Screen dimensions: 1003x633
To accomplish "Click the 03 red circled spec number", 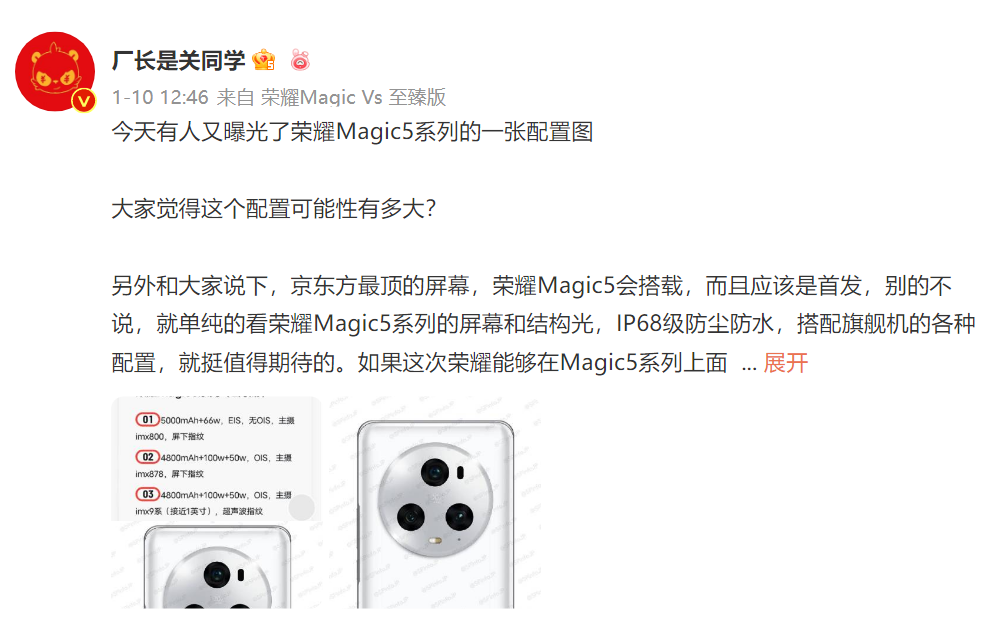I will [147, 494].
